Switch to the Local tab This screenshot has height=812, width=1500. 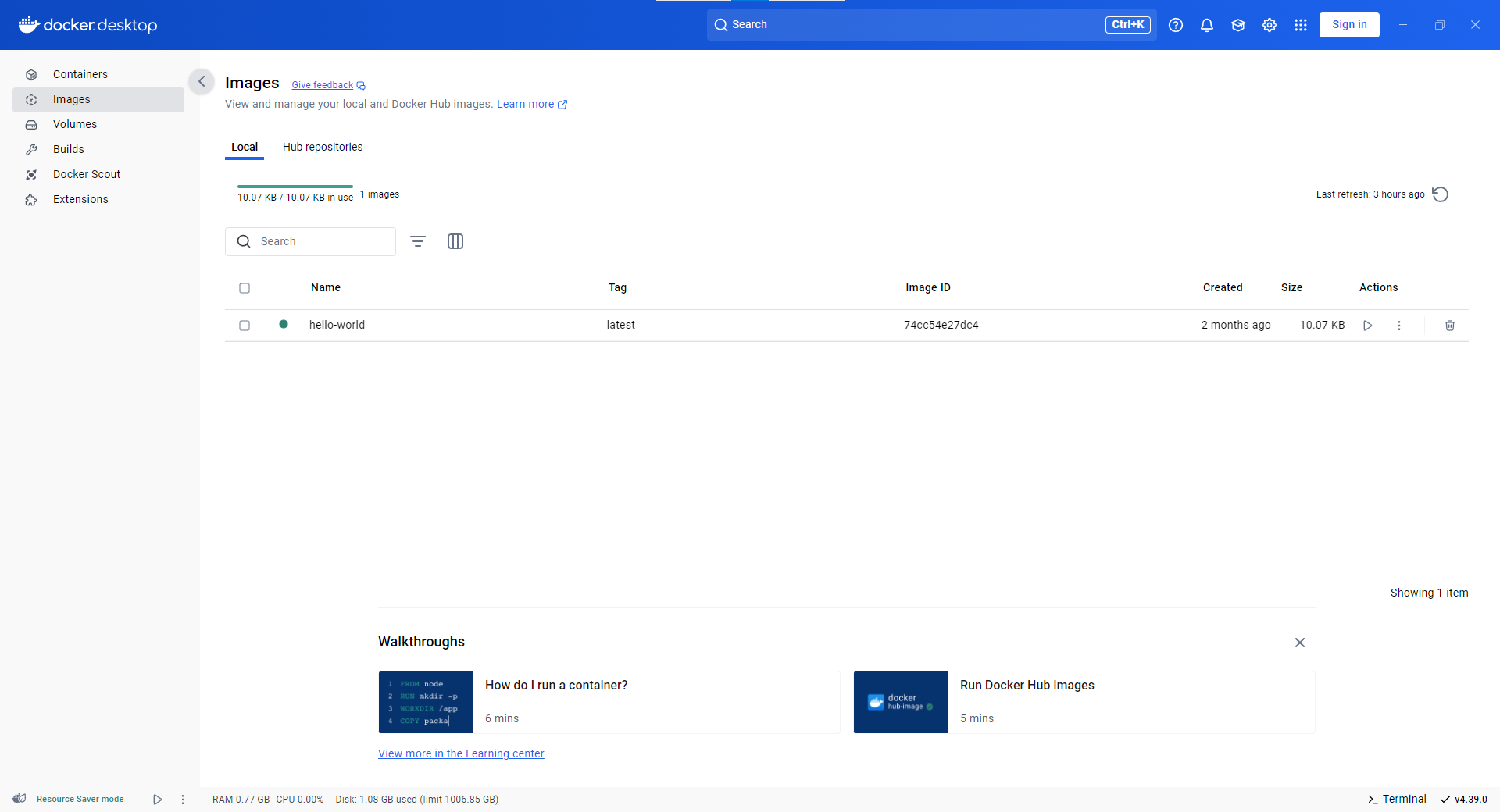[245, 147]
